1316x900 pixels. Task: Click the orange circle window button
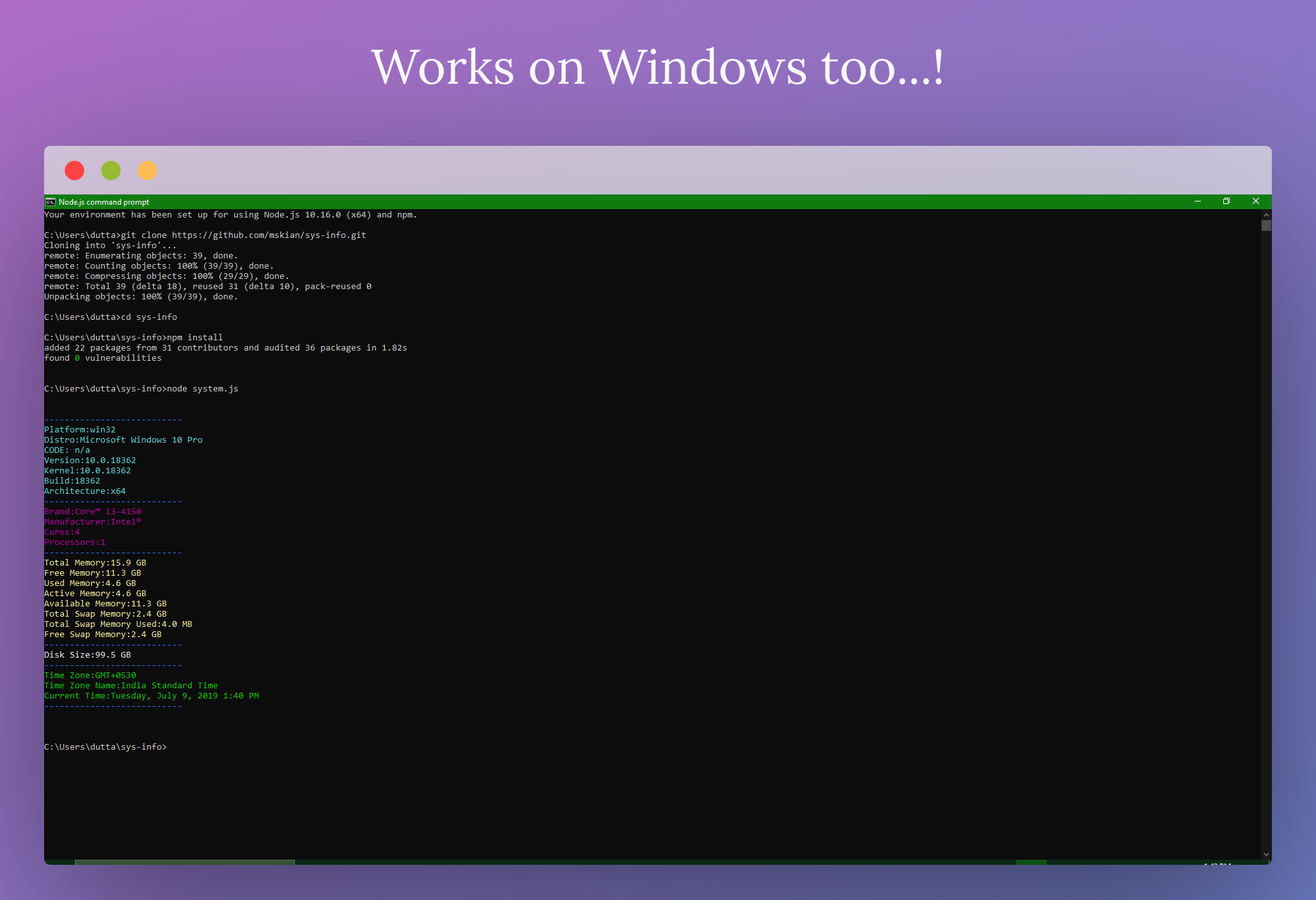point(147,170)
